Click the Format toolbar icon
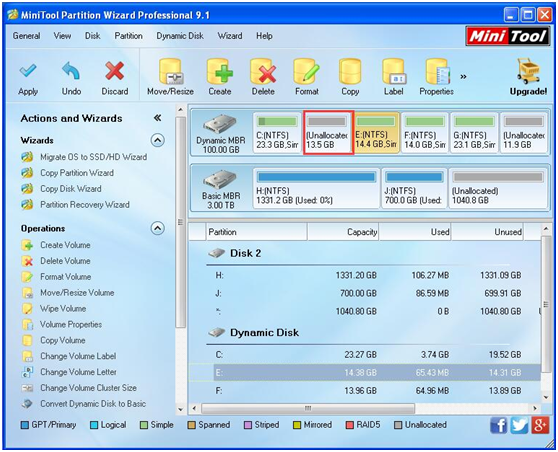The height and width of the screenshot is (452, 558). pyautogui.click(x=306, y=71)
